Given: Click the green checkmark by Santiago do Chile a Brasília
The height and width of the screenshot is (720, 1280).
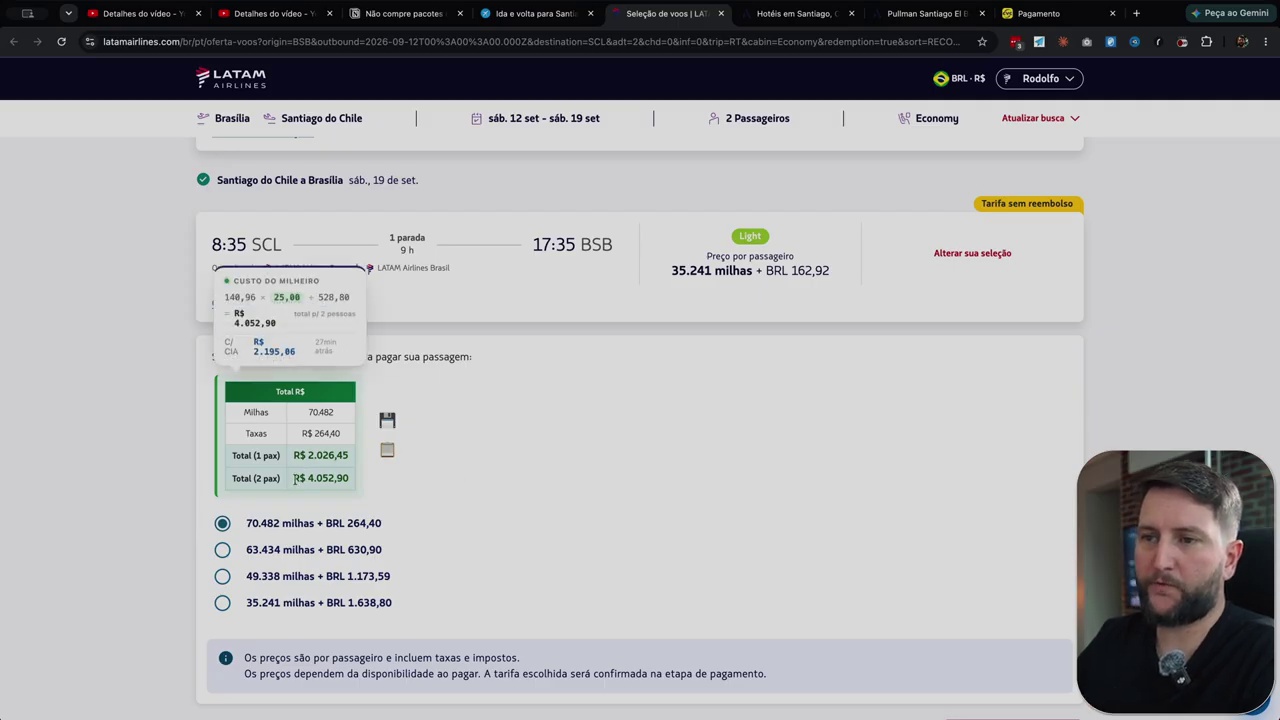Looking at the screenshot, I should (203, 180).
